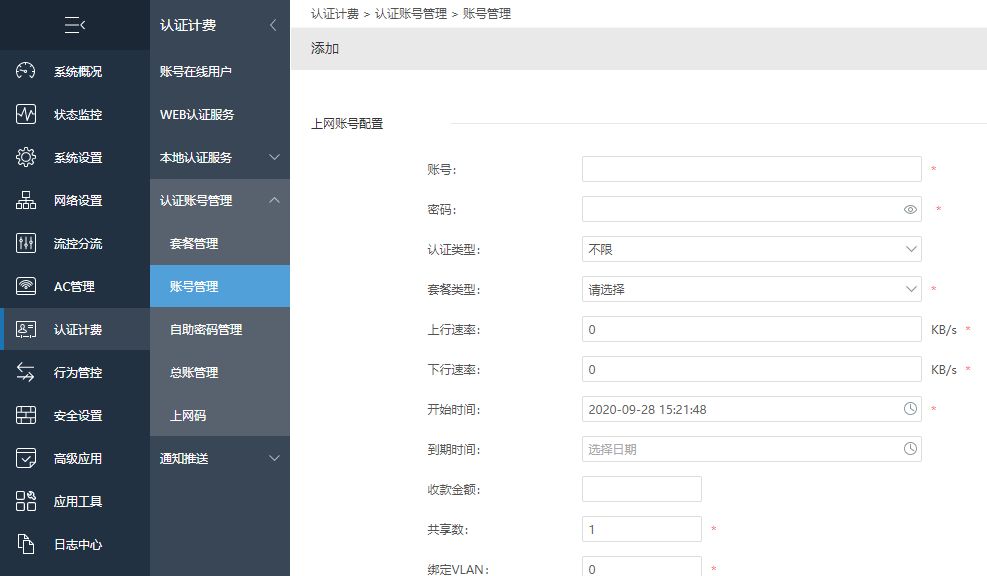Open 安全设置 firewall icon
Viewport: 987px width, 576px height.
point(26,416)
